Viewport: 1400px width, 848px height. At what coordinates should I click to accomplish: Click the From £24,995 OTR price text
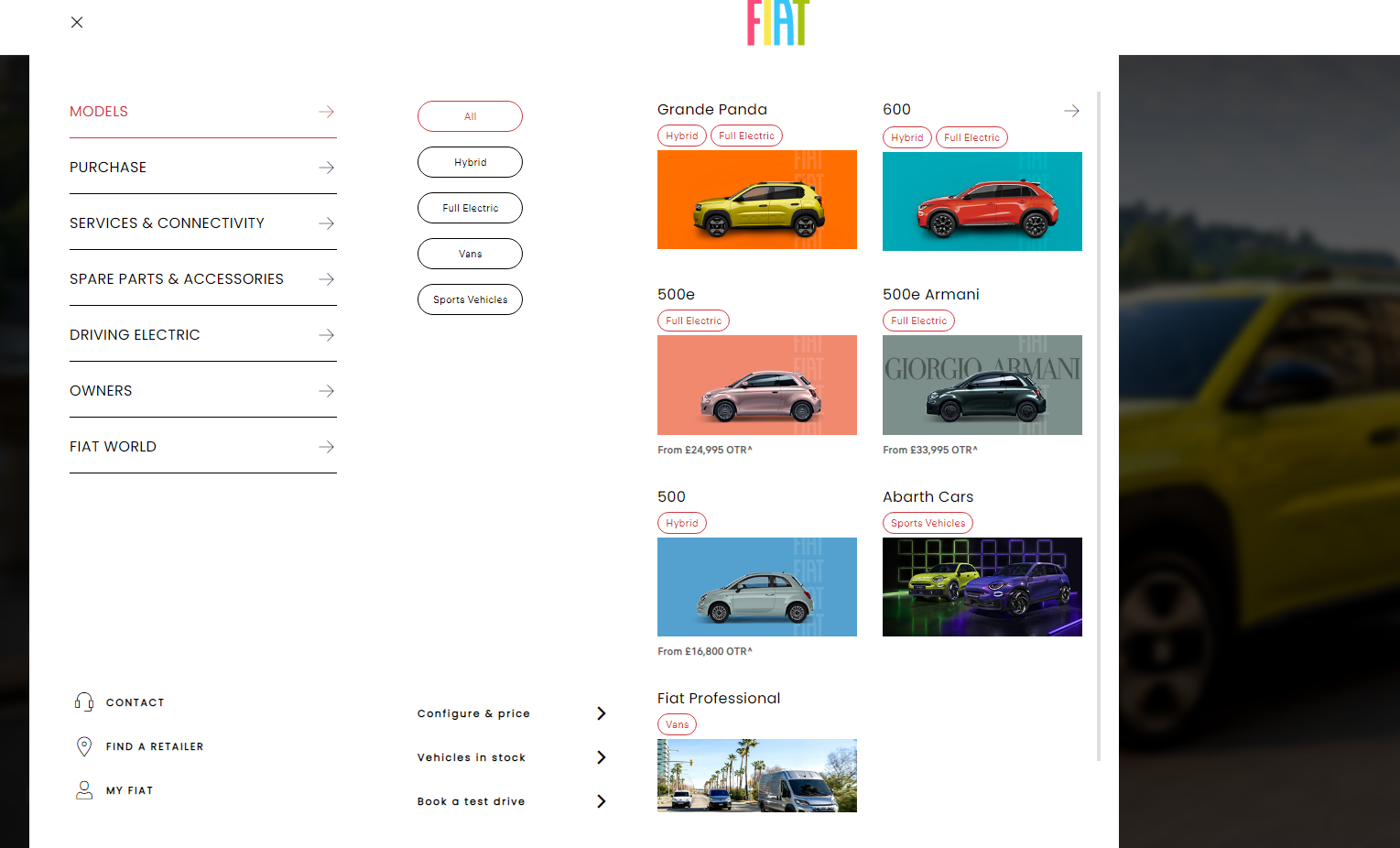[705, 450]
